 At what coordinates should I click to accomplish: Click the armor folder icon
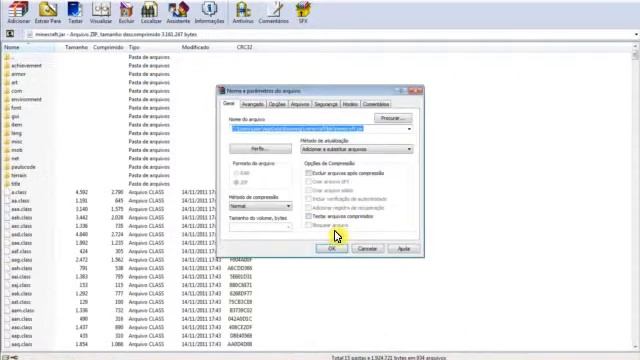7,74
